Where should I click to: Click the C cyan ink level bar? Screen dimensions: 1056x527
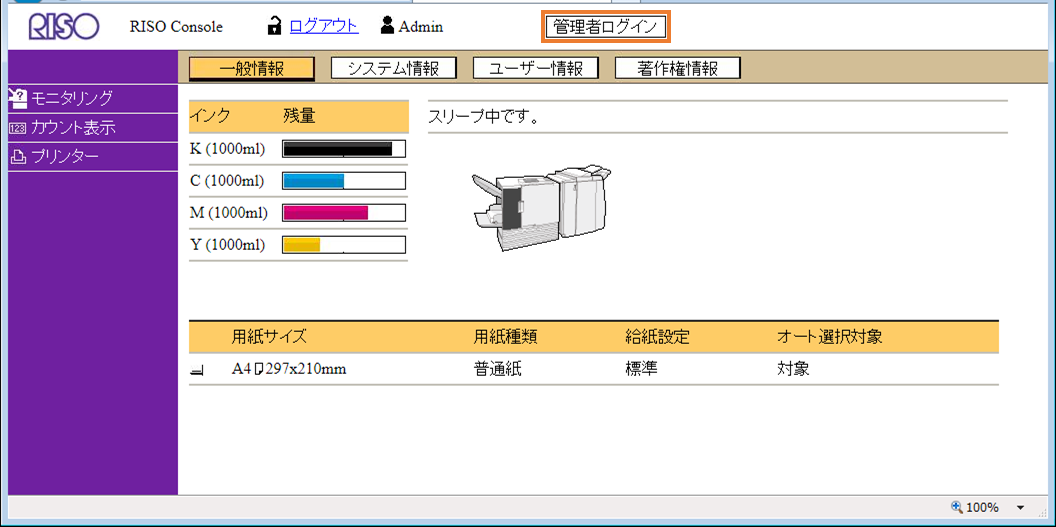343,181
